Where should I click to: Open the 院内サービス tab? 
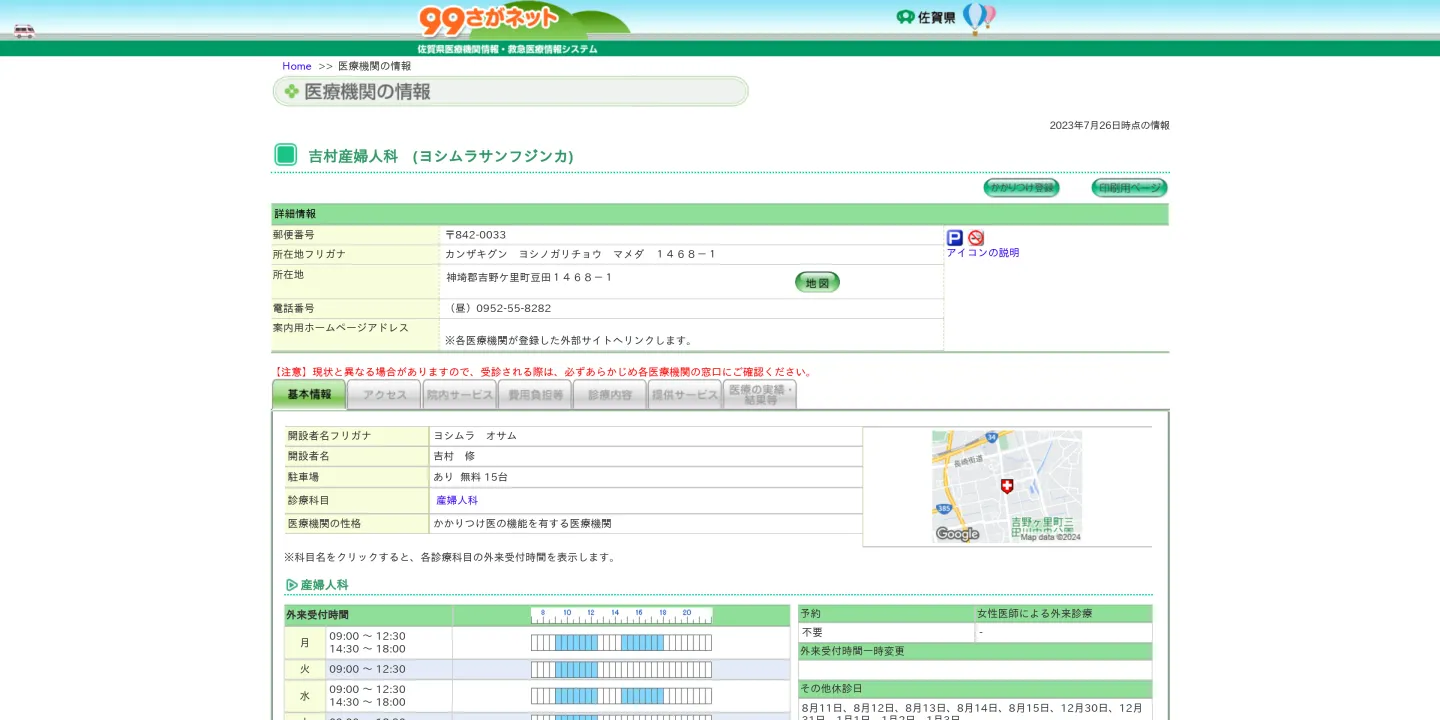coord(460,395)
